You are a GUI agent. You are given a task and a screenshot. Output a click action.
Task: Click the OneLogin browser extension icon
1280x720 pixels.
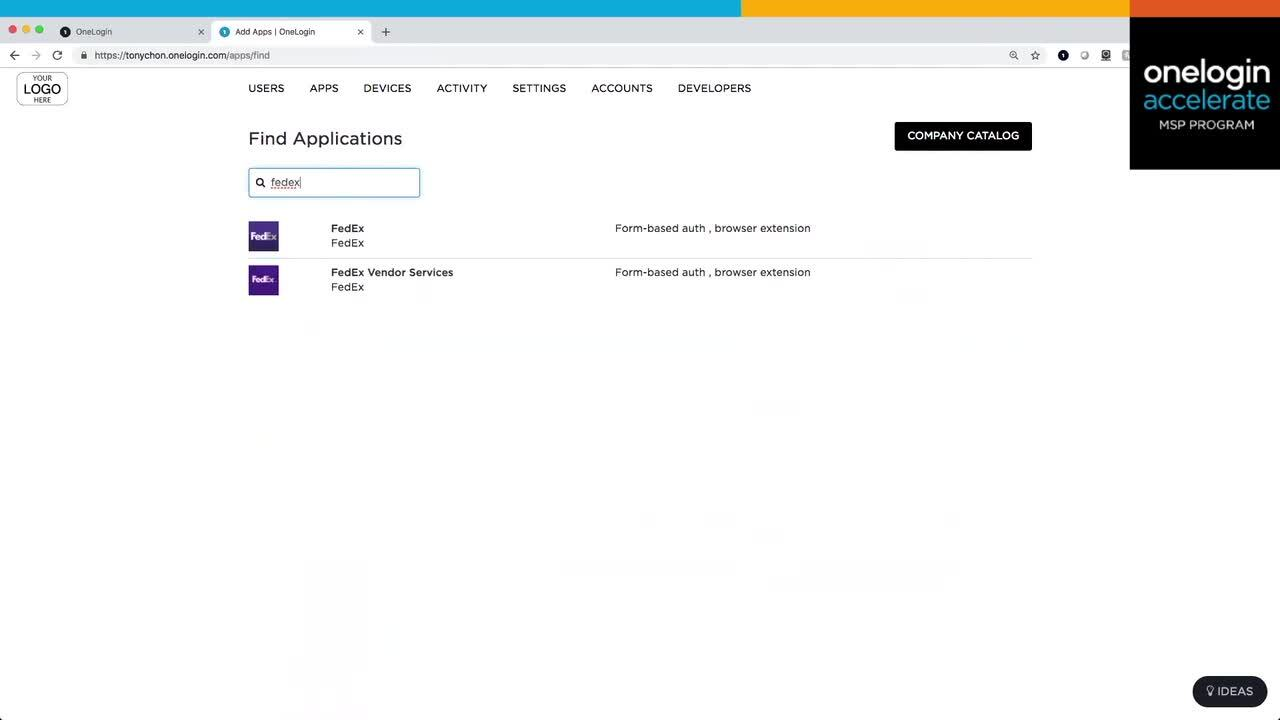tap(1063, 56)
